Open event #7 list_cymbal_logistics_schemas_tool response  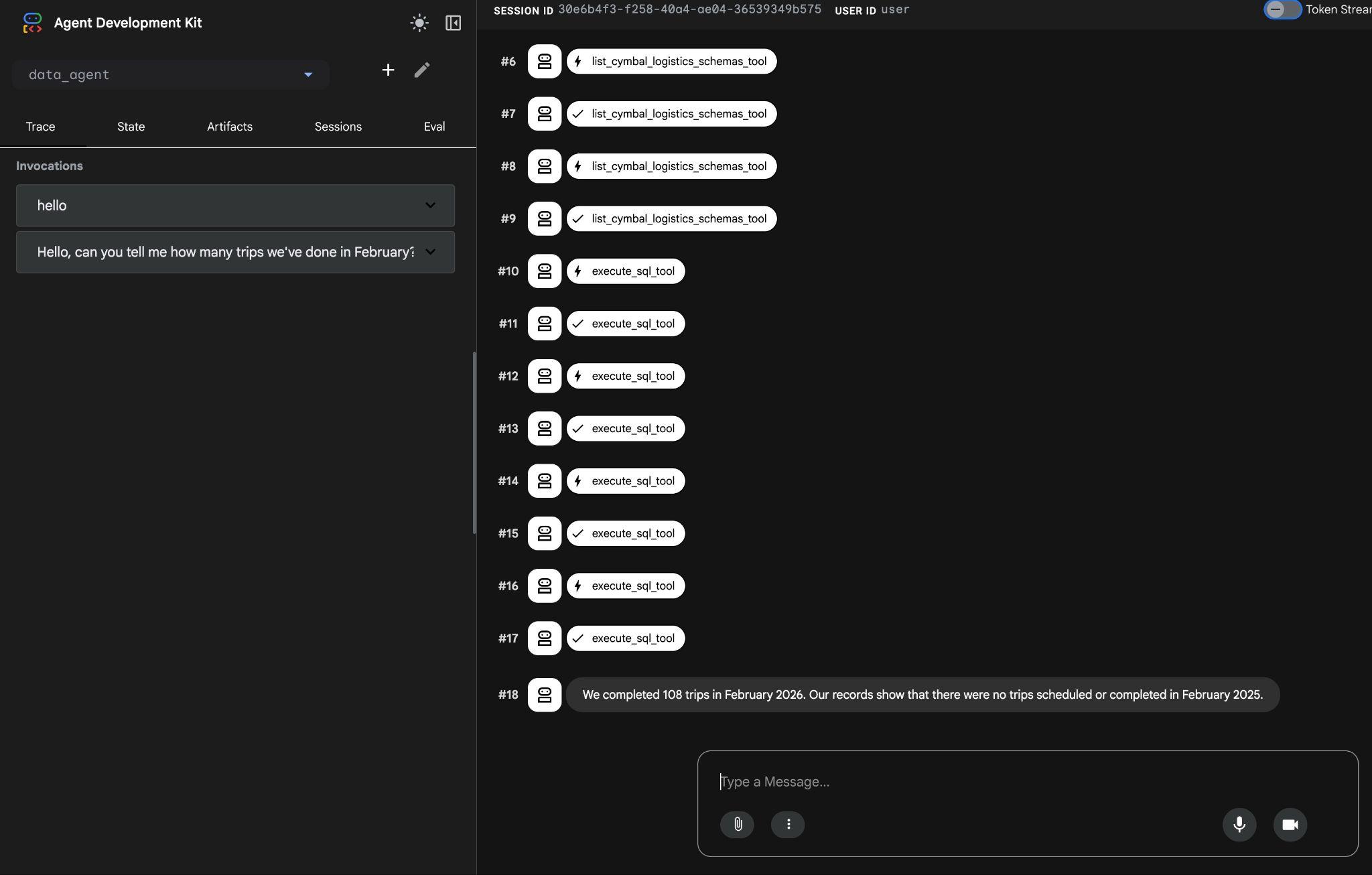click(671, 114)
